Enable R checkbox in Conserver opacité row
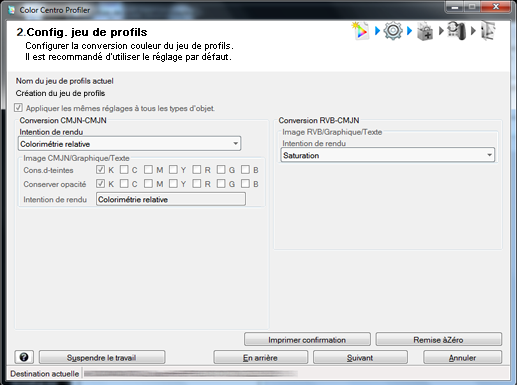 pyautogui.click(x=197, y=184)
